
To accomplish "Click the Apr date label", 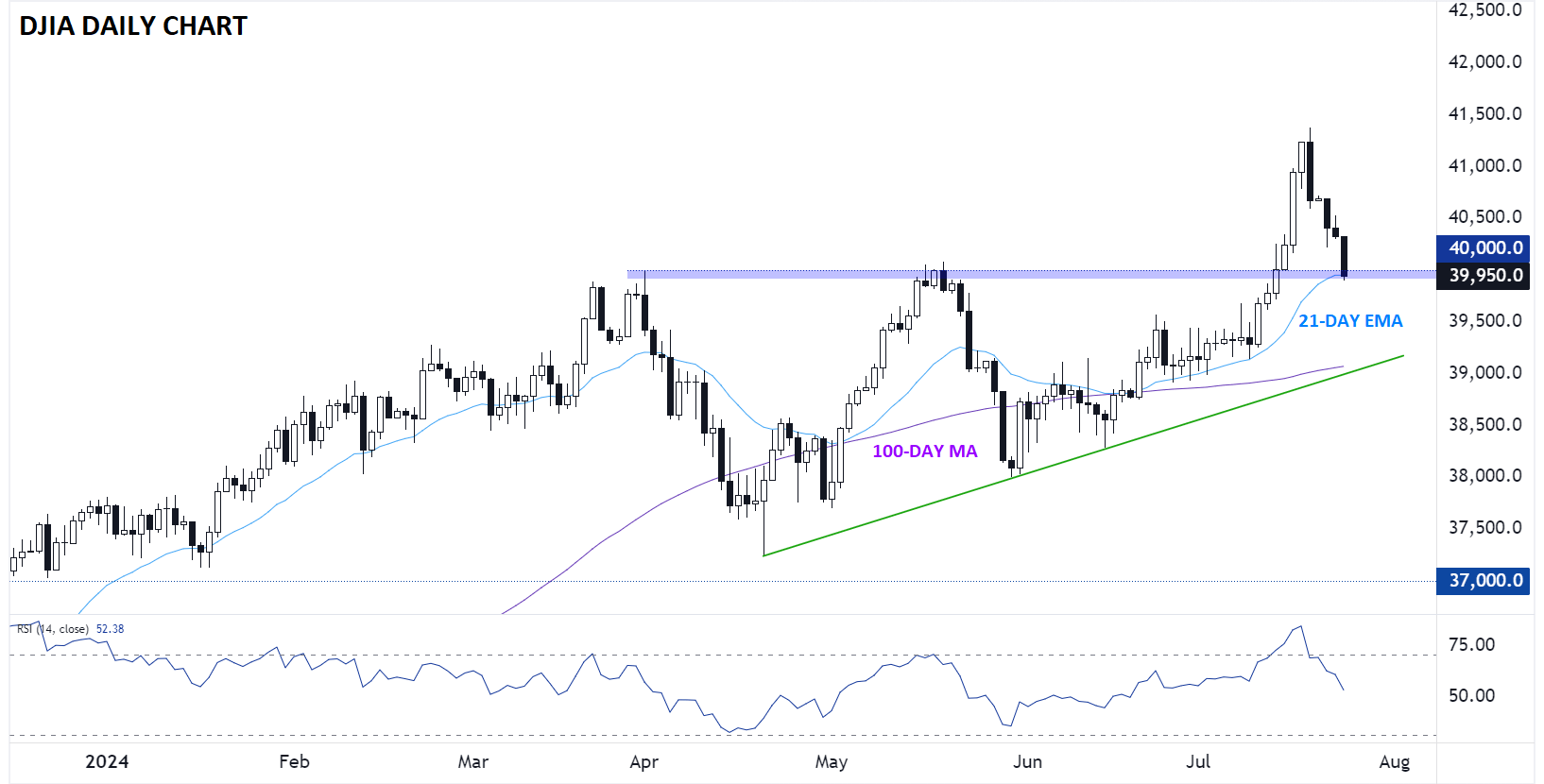I will tap(643, 761).
